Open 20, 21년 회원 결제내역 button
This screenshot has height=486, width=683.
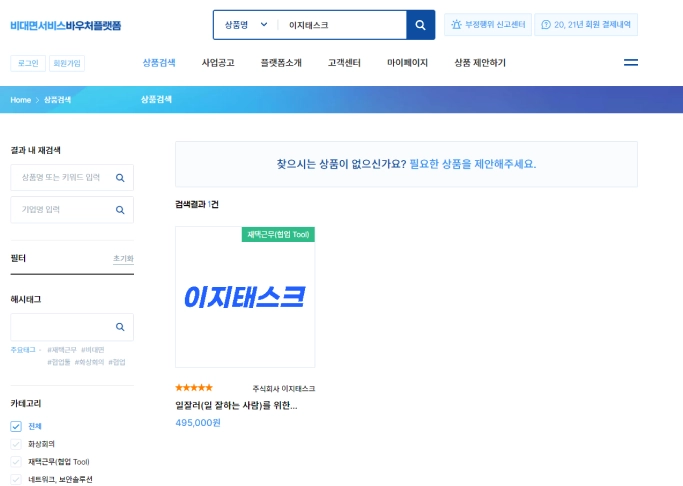point(586,24)
